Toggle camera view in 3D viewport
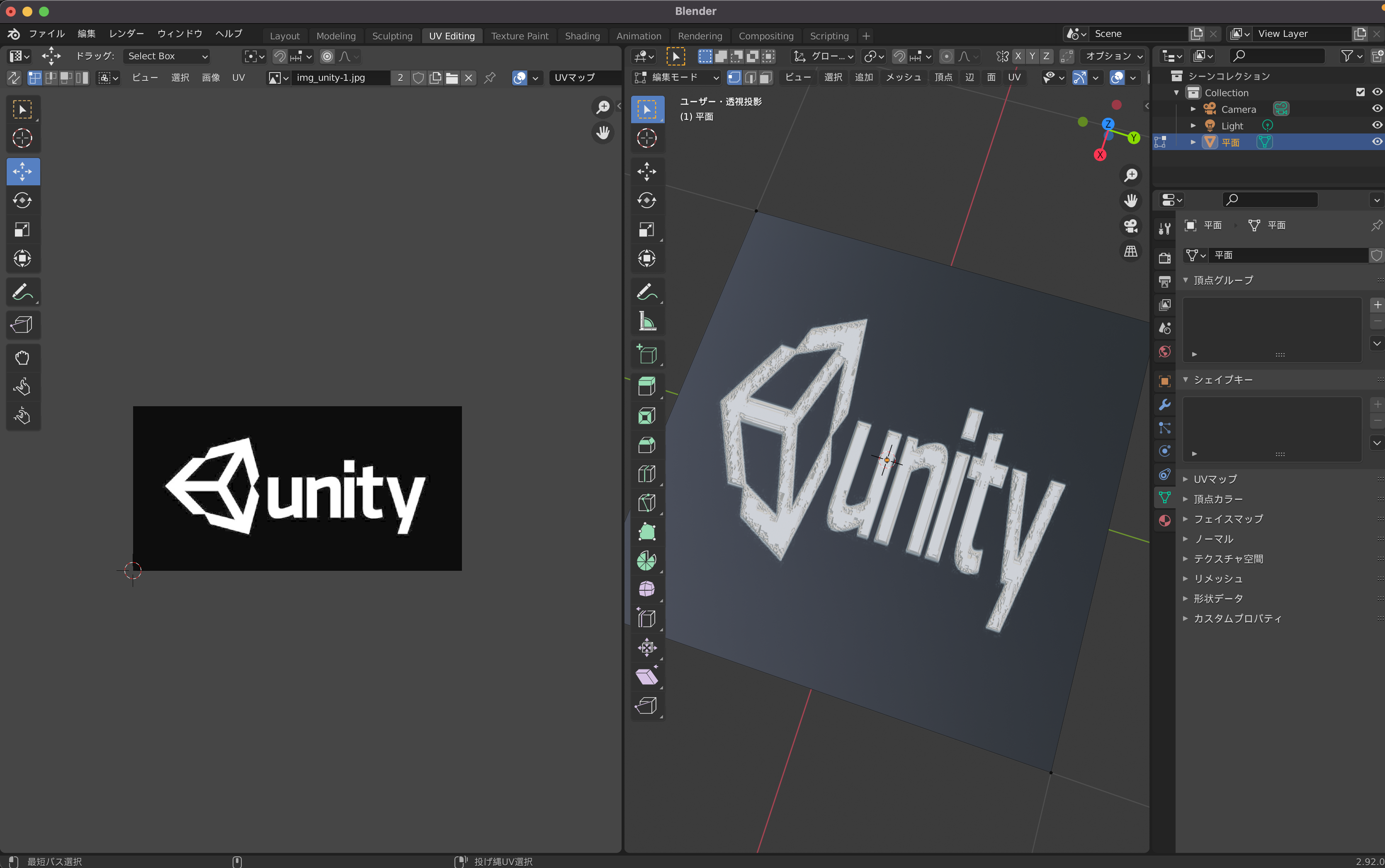Image resolution: width=1385 pixels, height=868 pixels. coord(1131,225)
